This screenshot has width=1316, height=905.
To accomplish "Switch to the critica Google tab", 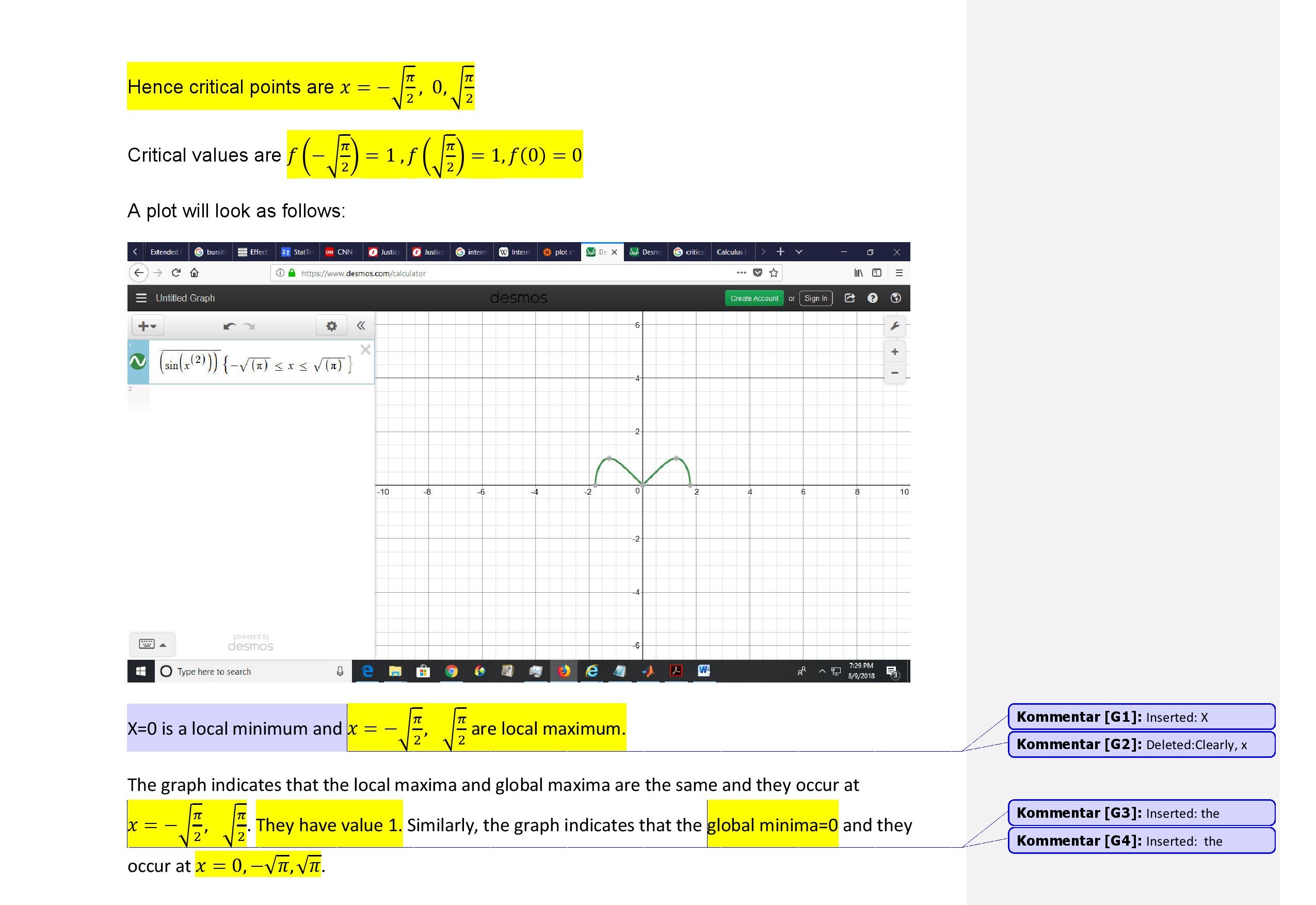I will point(689,252).
